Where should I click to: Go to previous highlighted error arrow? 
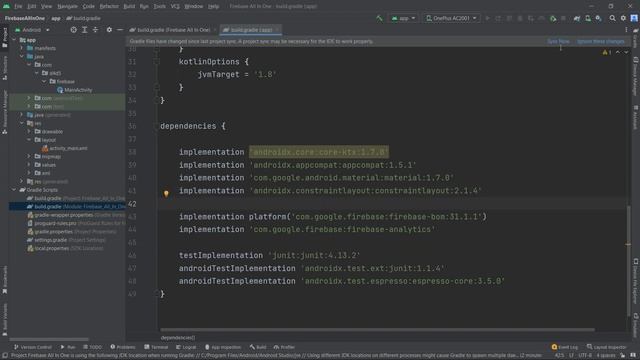pos(618,53)
